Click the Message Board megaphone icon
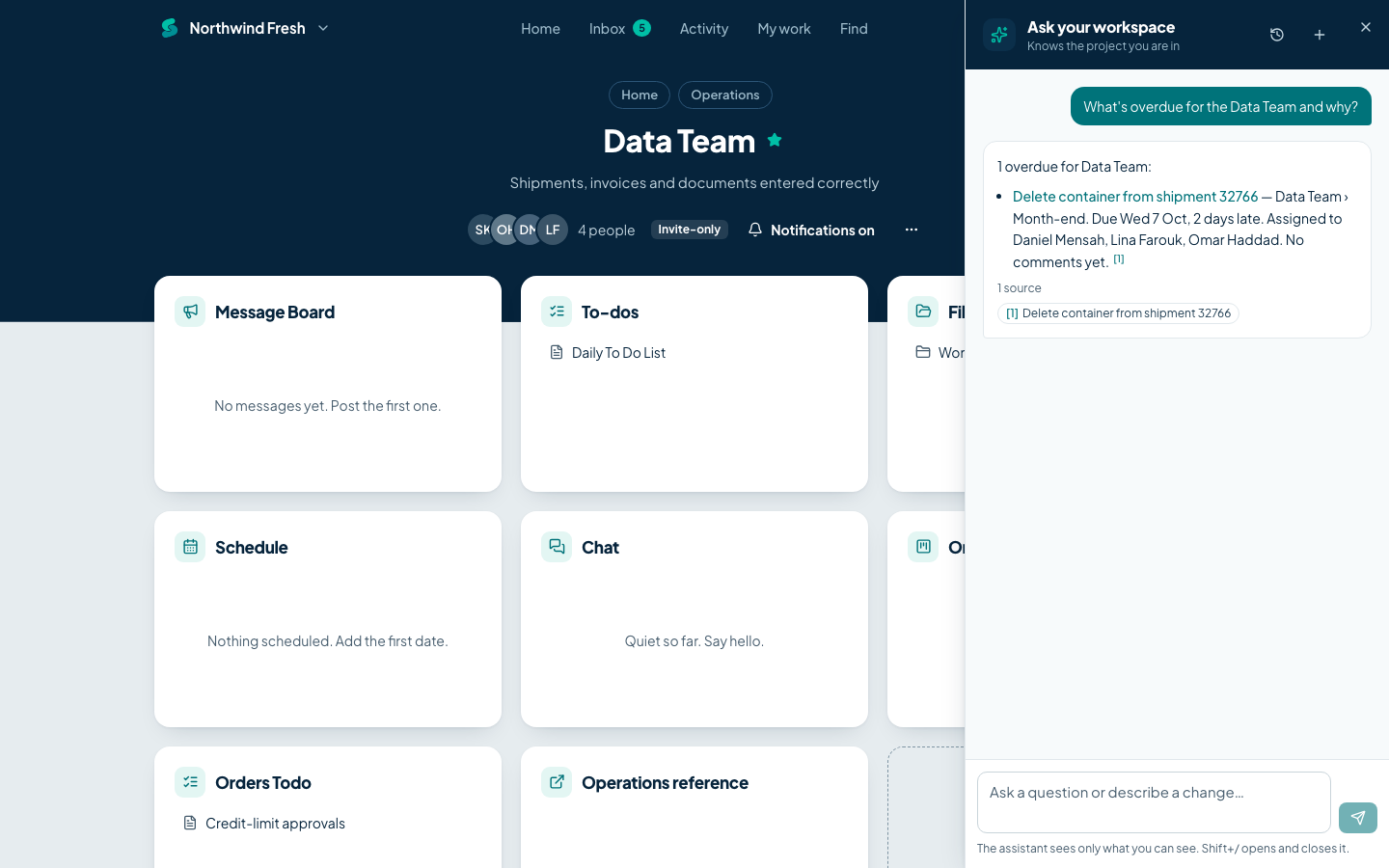Viewport: 1389px width, 868px height. pos(190,312)
